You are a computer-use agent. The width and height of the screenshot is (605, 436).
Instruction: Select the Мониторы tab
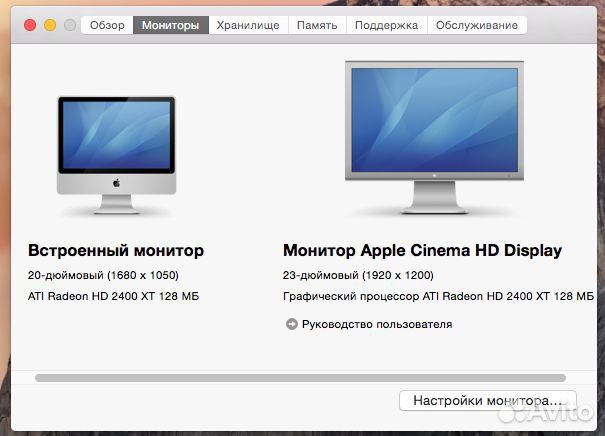pyautogui.click(x=171, y=25)
